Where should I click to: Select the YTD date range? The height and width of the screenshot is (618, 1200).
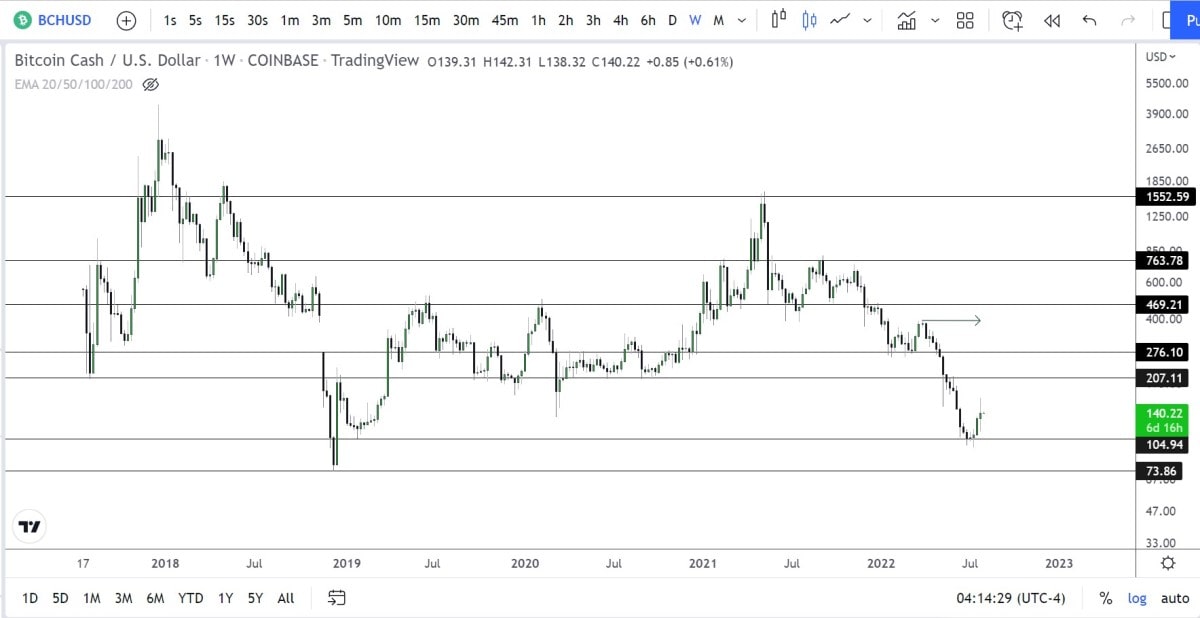click(191, 598)
